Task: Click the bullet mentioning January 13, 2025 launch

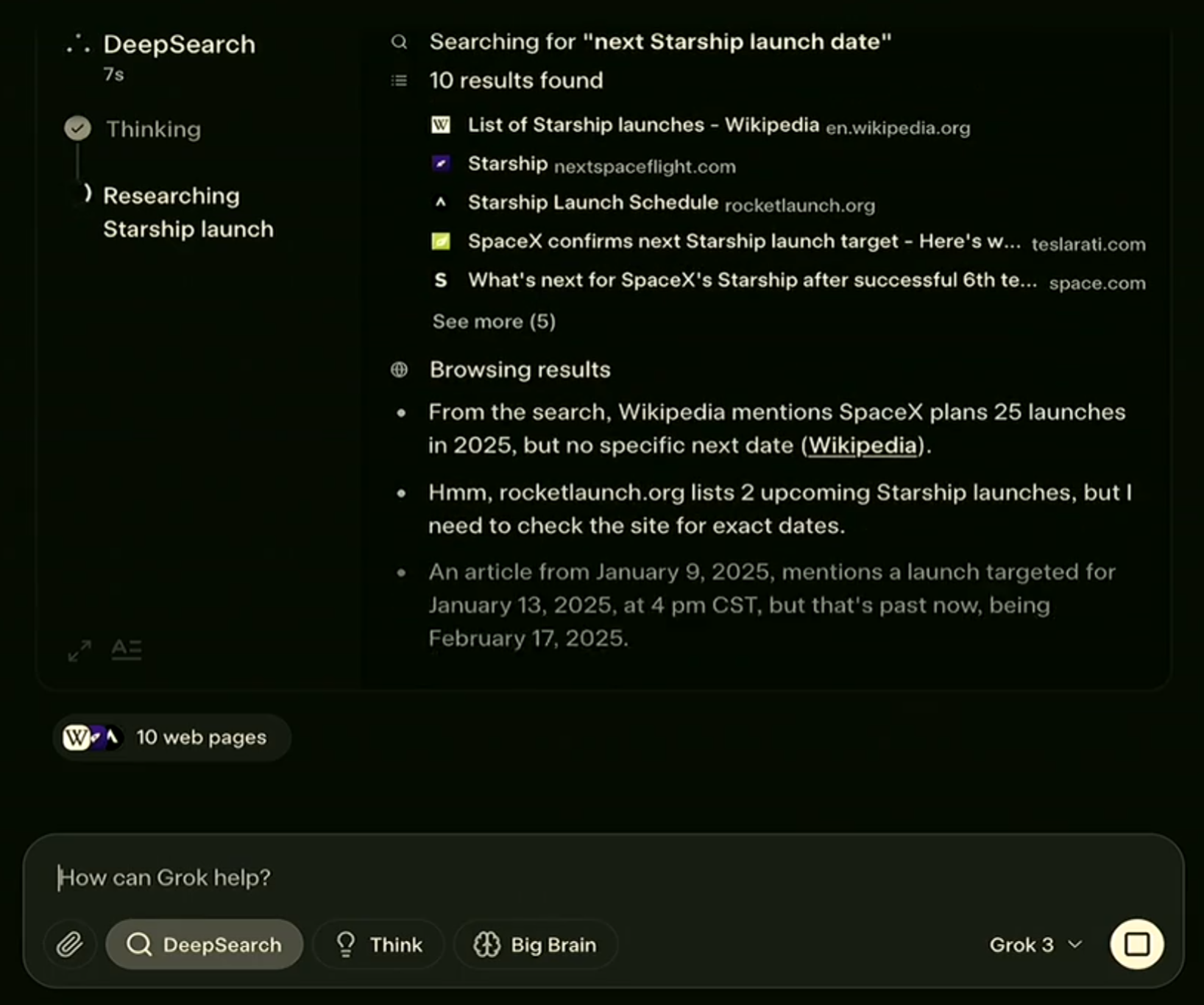Action: [x=773, y=605]
